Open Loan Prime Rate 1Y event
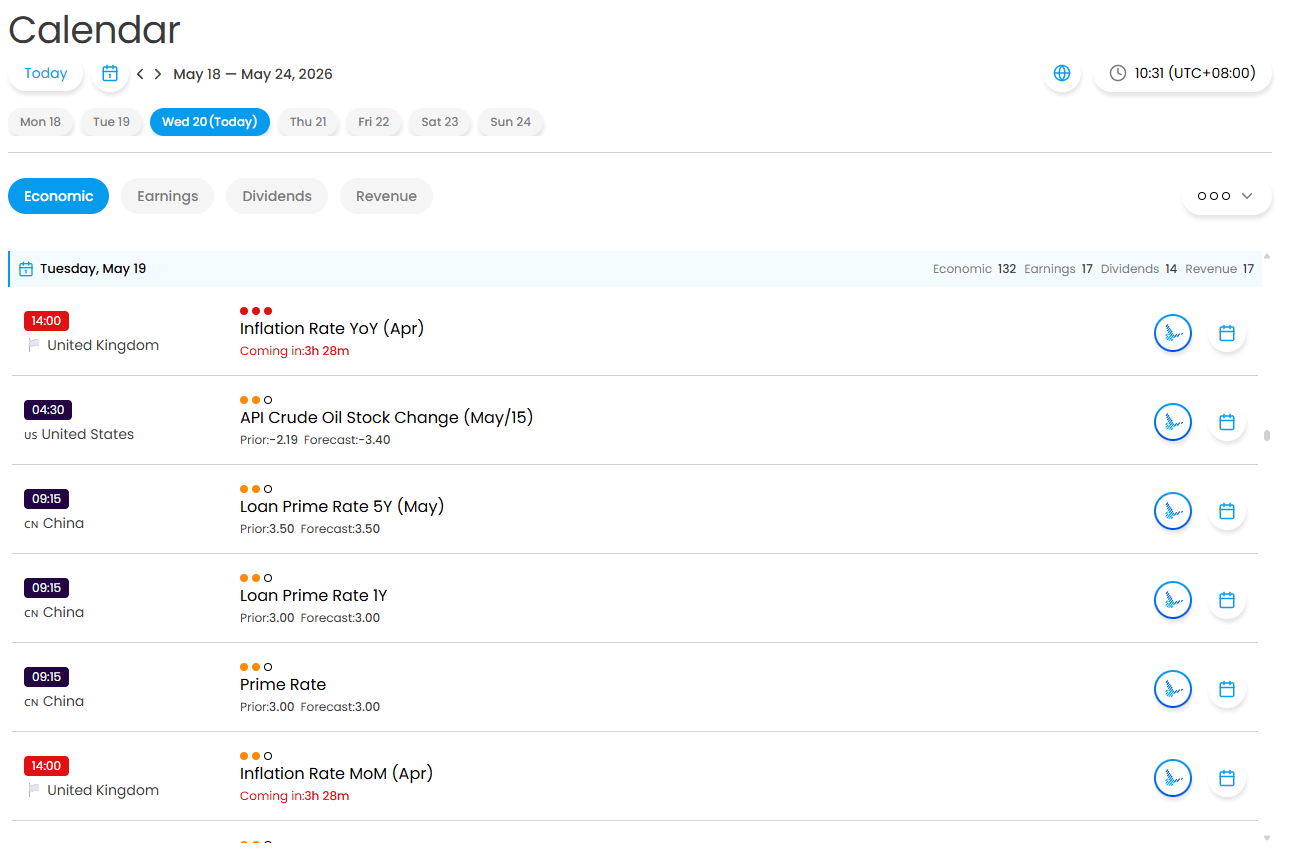 pos(314,596)
